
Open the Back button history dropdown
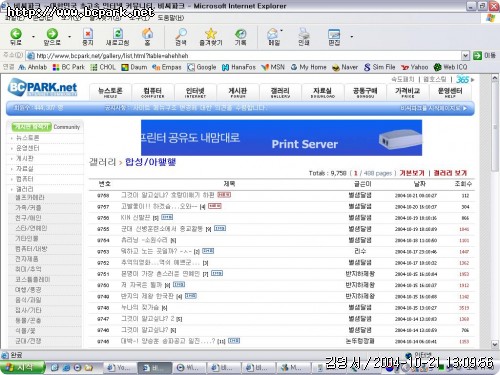[33, 36]
